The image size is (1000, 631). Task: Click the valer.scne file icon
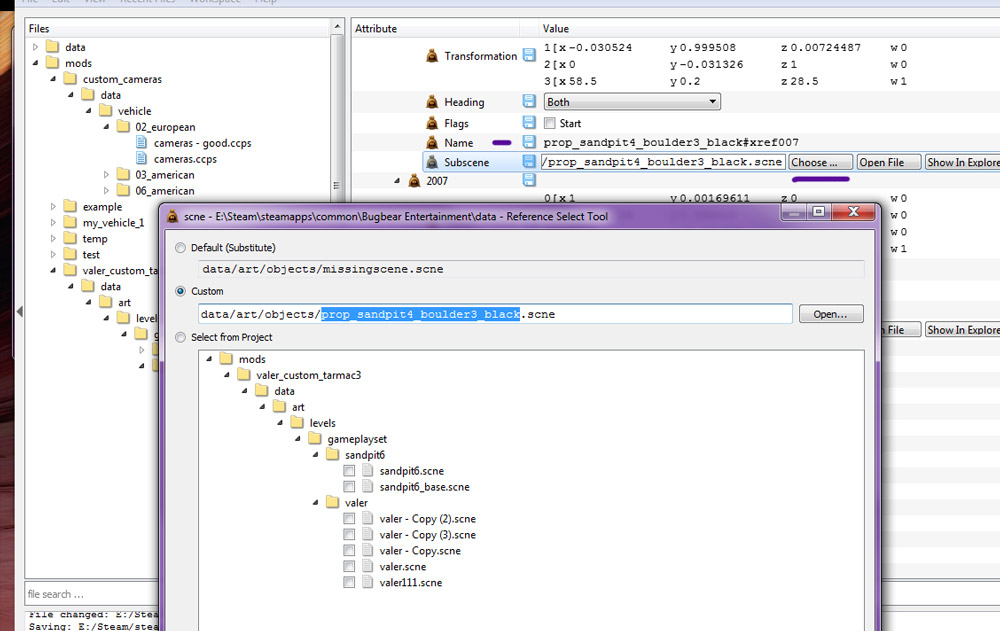click(x=367, y=566)
